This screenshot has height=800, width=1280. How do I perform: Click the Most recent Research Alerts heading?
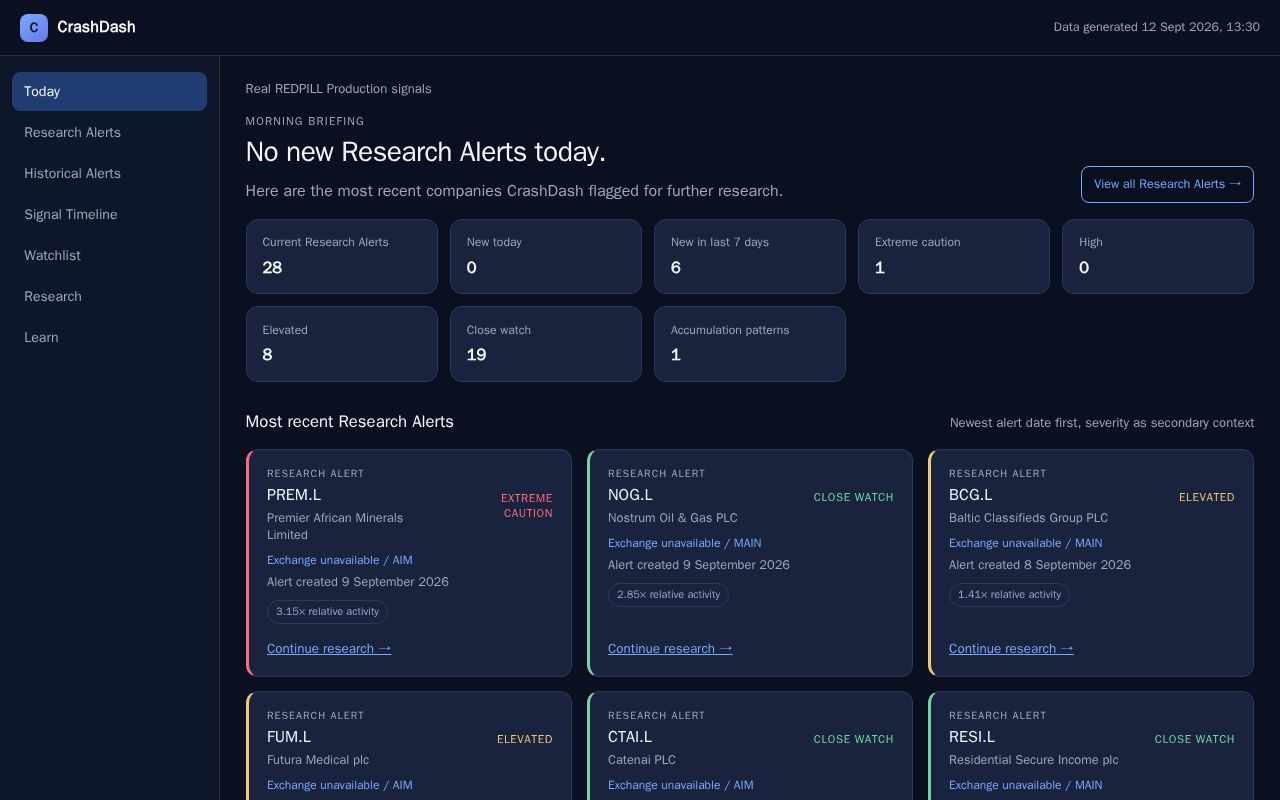[350, 422]
